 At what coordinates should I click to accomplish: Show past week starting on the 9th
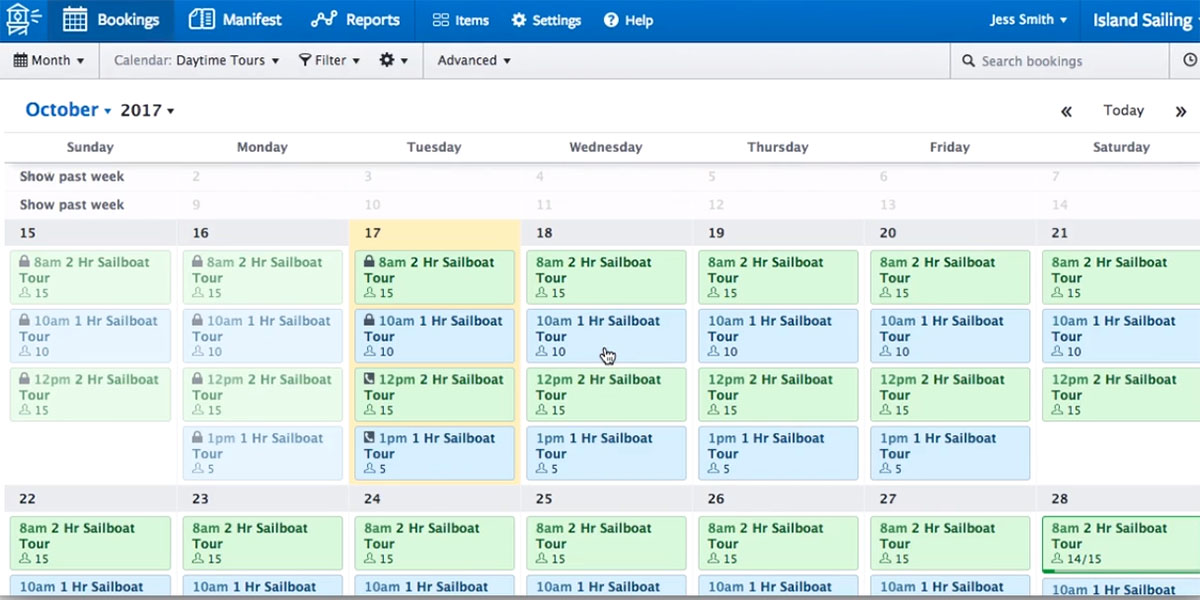point(72,205)
